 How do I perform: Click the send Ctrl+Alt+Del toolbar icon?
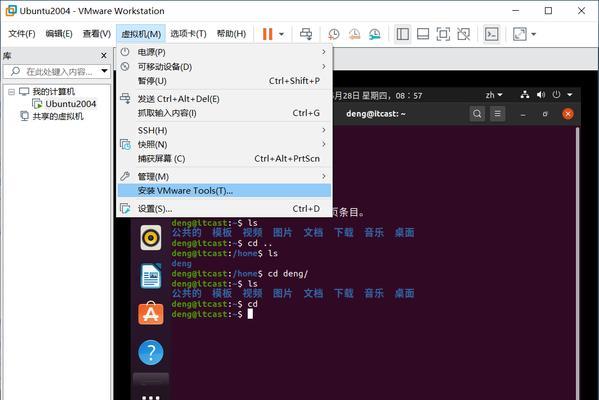tap(306, 34)
